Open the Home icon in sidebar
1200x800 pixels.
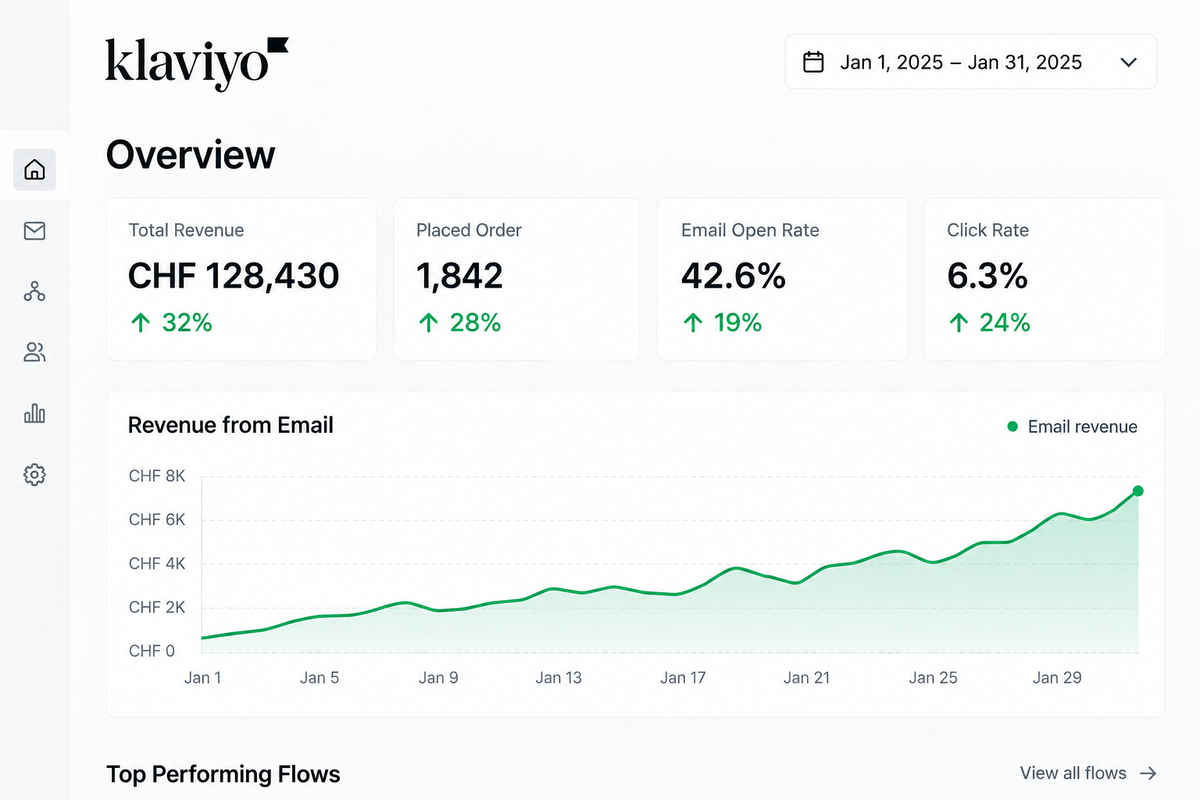(x=34, y=169)
